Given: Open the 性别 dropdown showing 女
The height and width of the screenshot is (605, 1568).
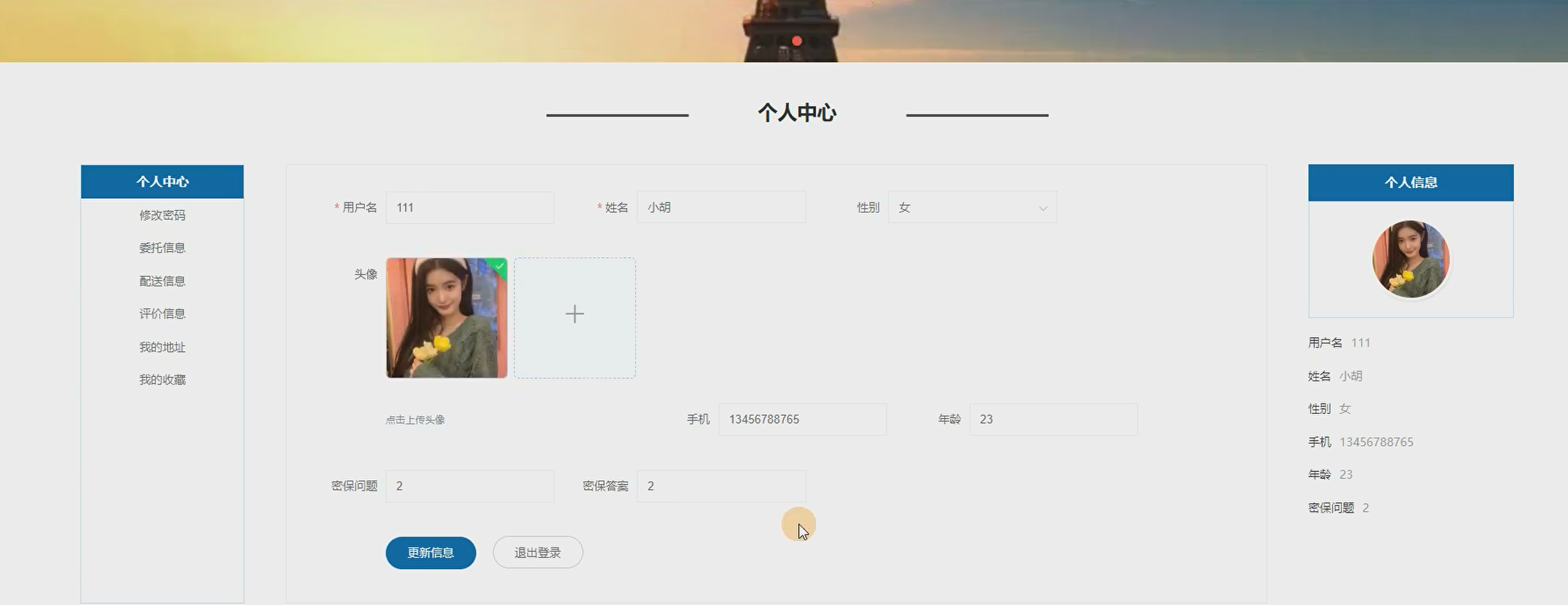Looking at the screenshot, I should coord(972,208).
